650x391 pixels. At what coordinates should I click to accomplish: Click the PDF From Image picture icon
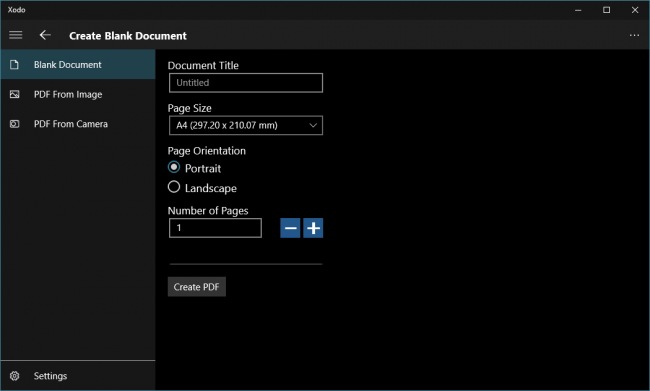pyautogui.click(x=15, y=95)
